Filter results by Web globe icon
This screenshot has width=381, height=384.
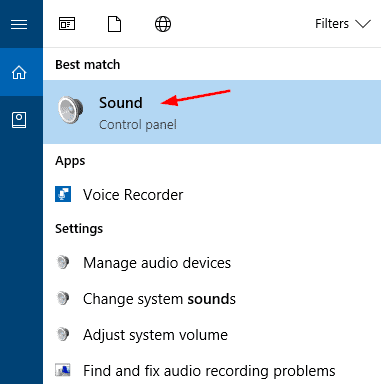(x=163, y=24)
